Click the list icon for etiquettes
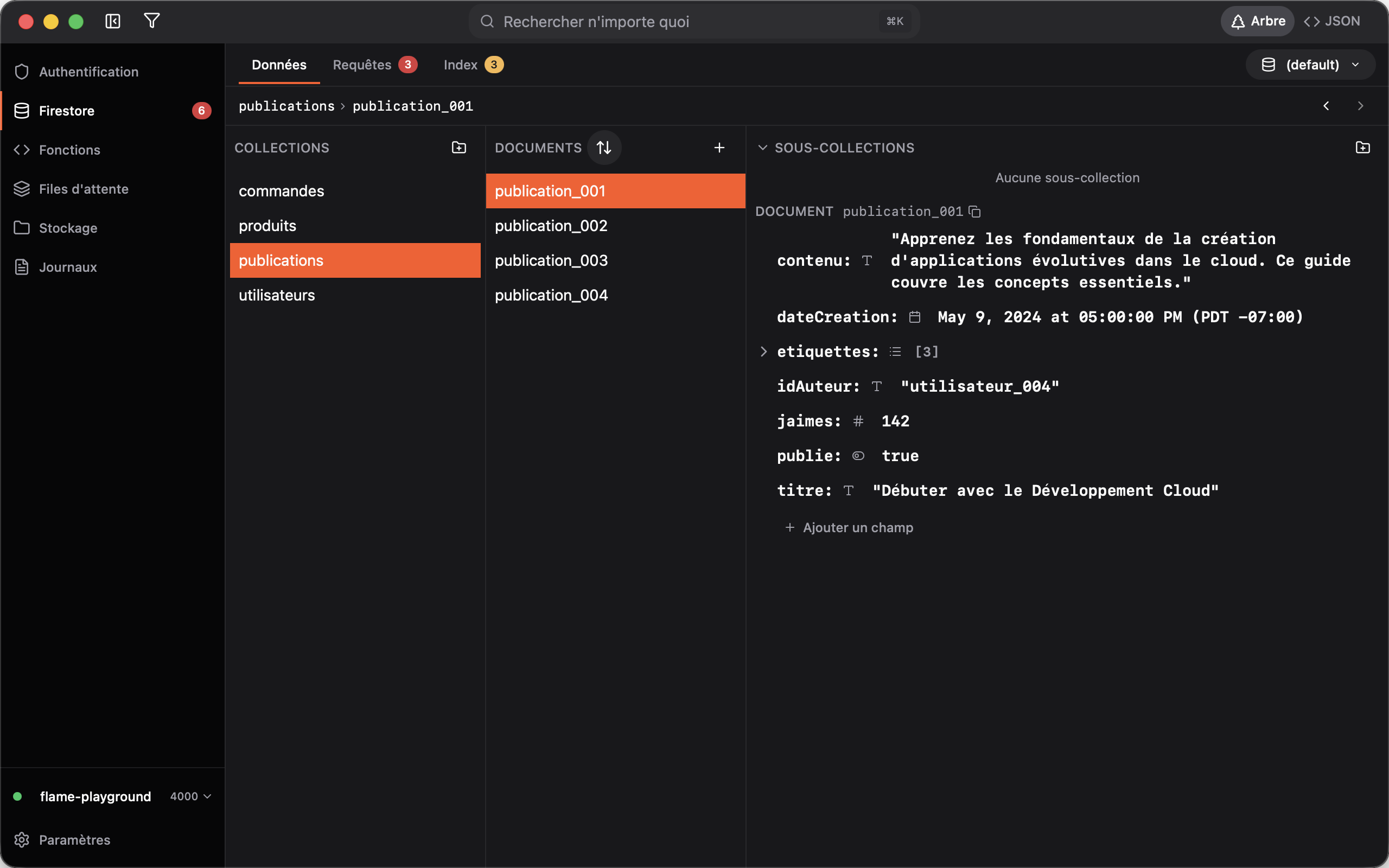 (895, 352)
